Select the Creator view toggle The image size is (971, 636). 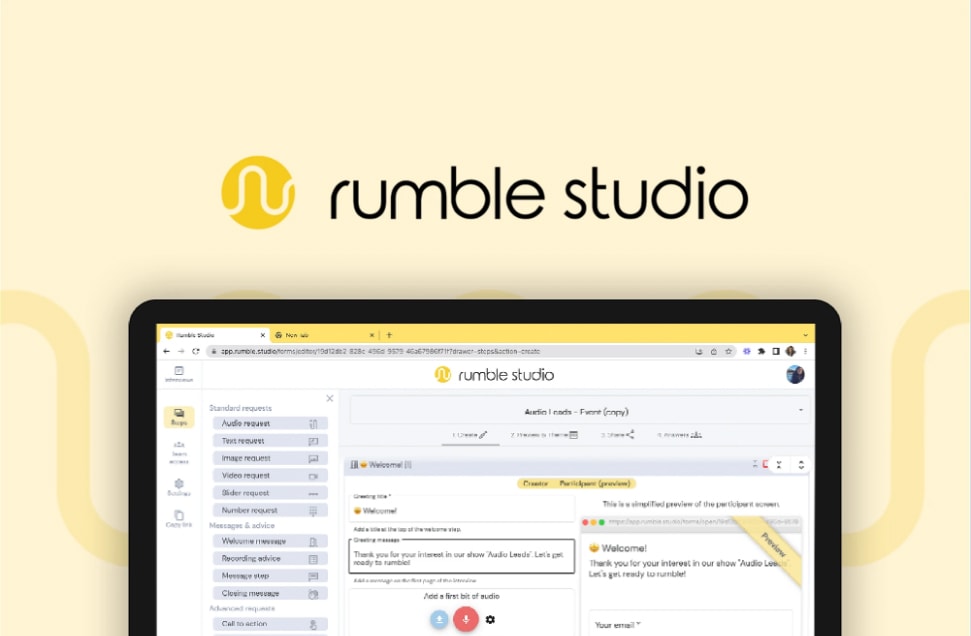pos(536,484)
